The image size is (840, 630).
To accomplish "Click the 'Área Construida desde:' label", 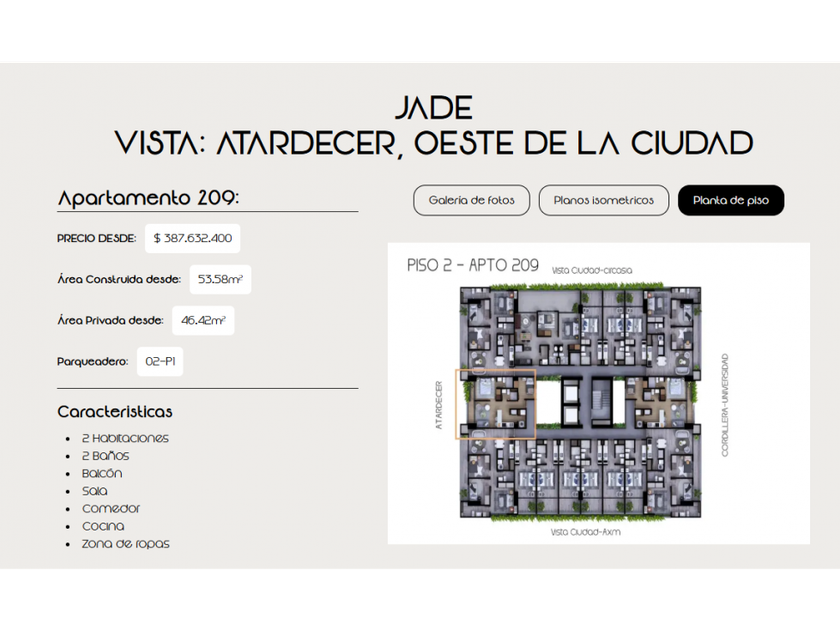I will pyautogui.click(x=119, y=279).
